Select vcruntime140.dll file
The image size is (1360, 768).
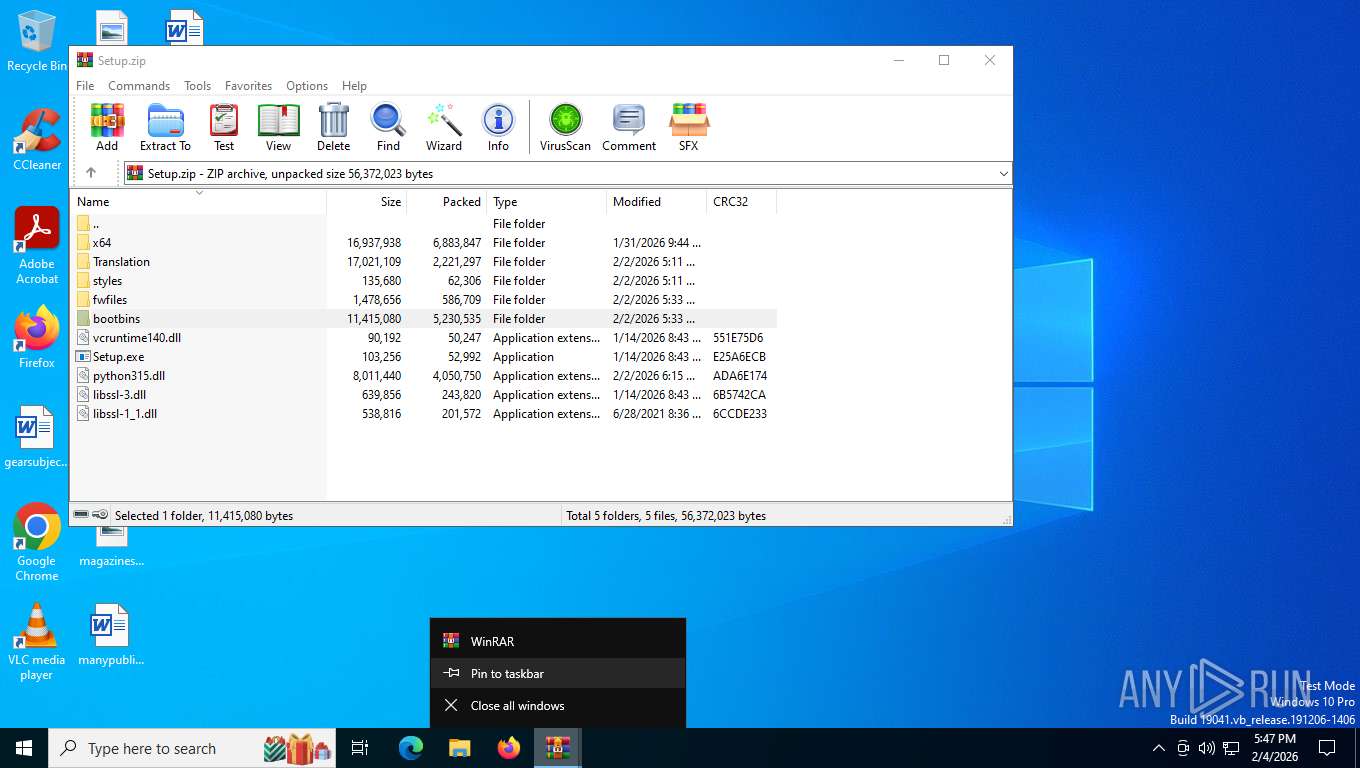tap(423, 338)
